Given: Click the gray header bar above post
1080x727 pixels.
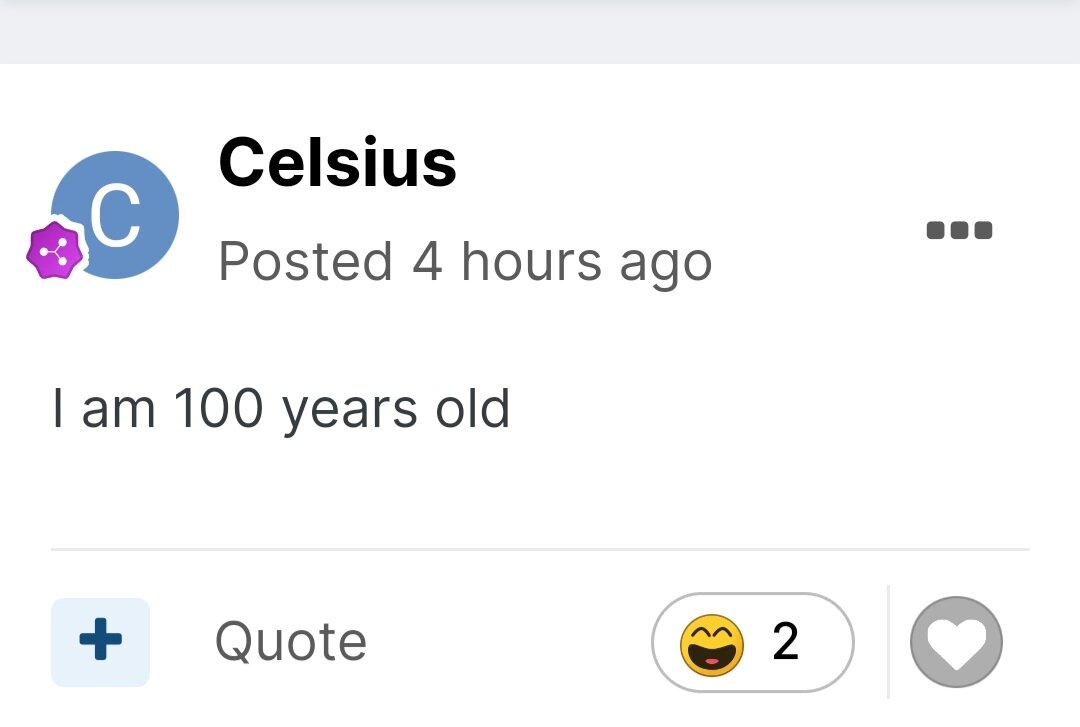Looking at the screenshot, I should tap(540, 30).
